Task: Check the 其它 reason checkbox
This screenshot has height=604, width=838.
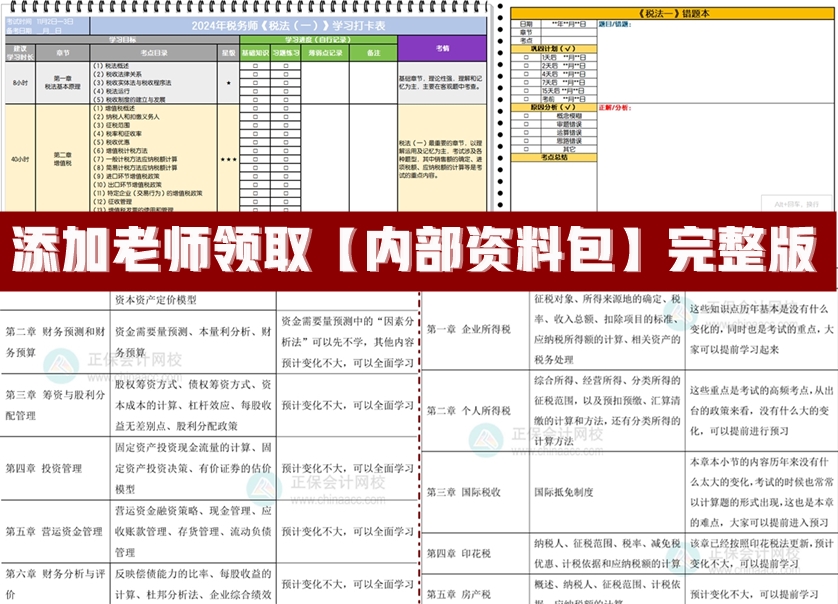Action: click(x=526, y=149)
